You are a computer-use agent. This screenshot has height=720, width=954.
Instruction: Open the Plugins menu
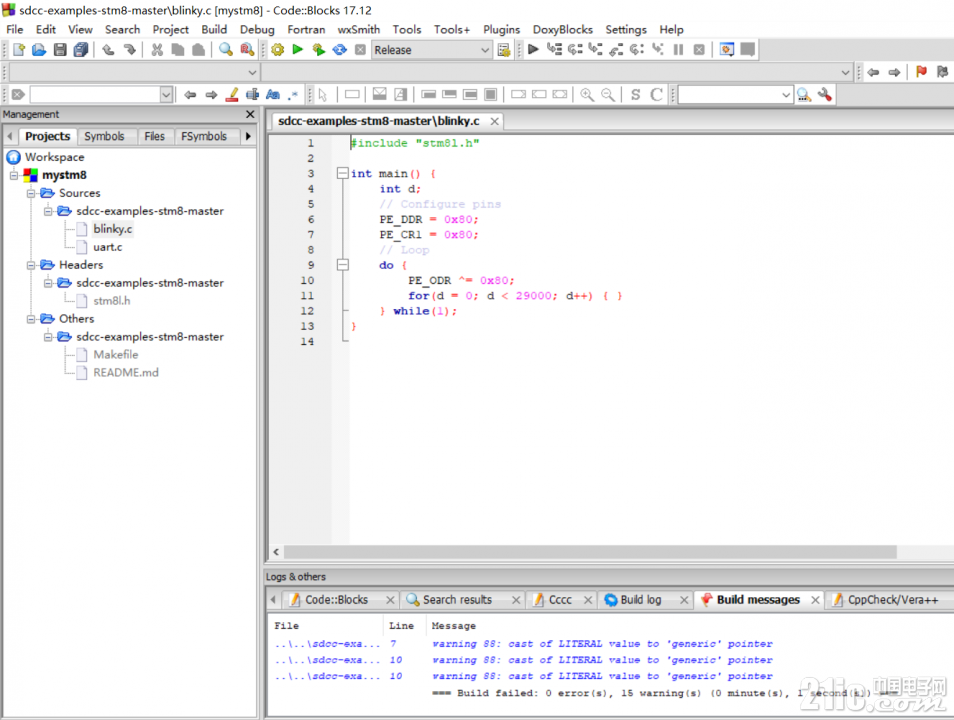tap(501, 29)
